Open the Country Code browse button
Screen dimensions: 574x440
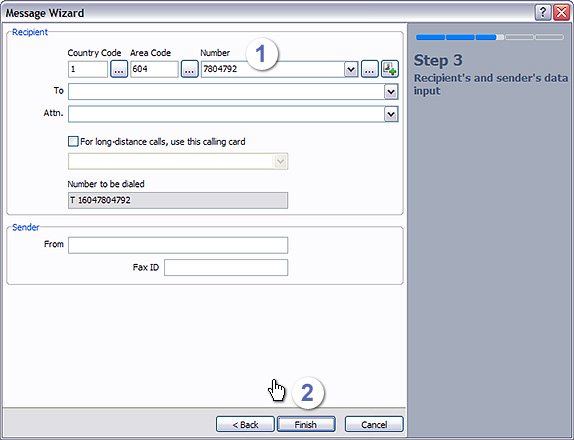point(119,69)
